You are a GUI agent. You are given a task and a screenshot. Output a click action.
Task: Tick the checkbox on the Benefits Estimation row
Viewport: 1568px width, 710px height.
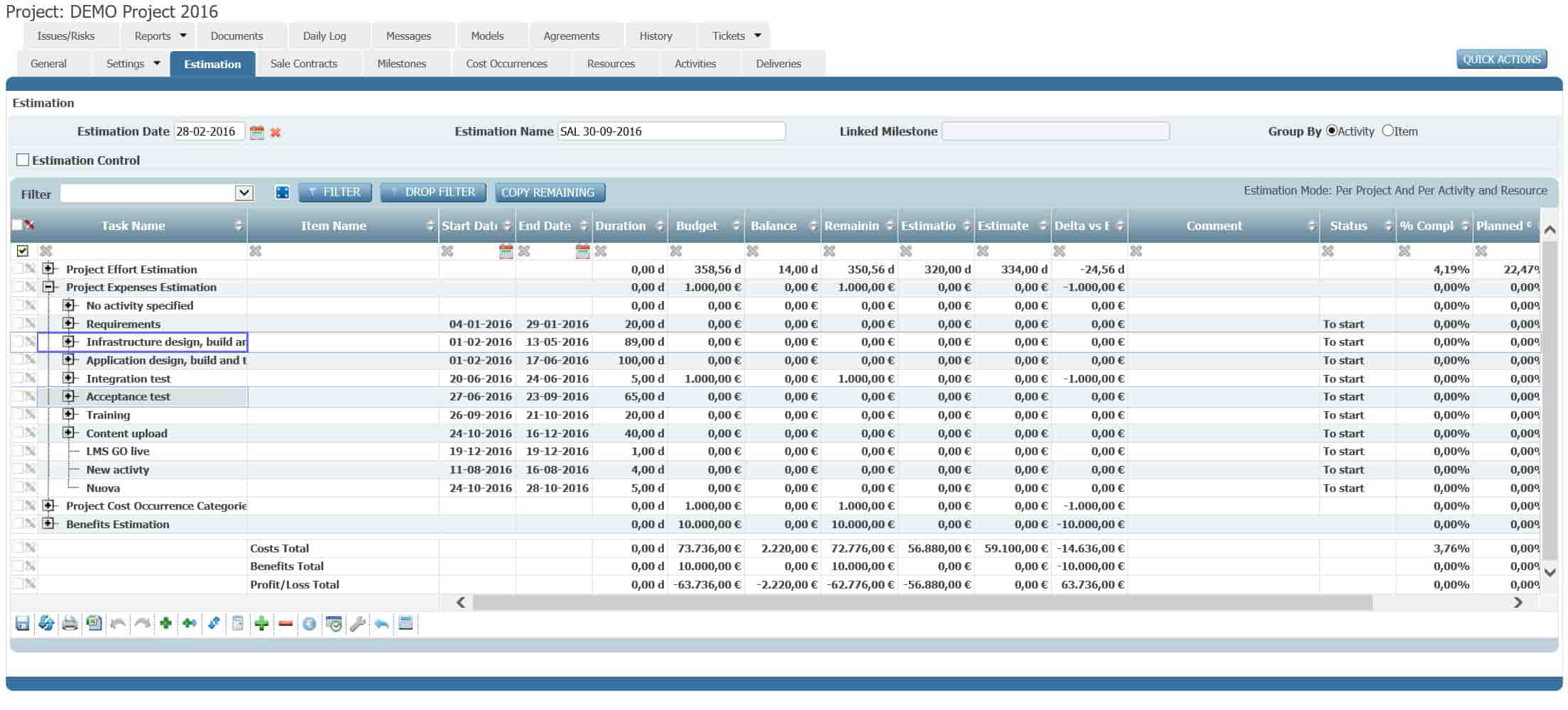click(18, 523)
